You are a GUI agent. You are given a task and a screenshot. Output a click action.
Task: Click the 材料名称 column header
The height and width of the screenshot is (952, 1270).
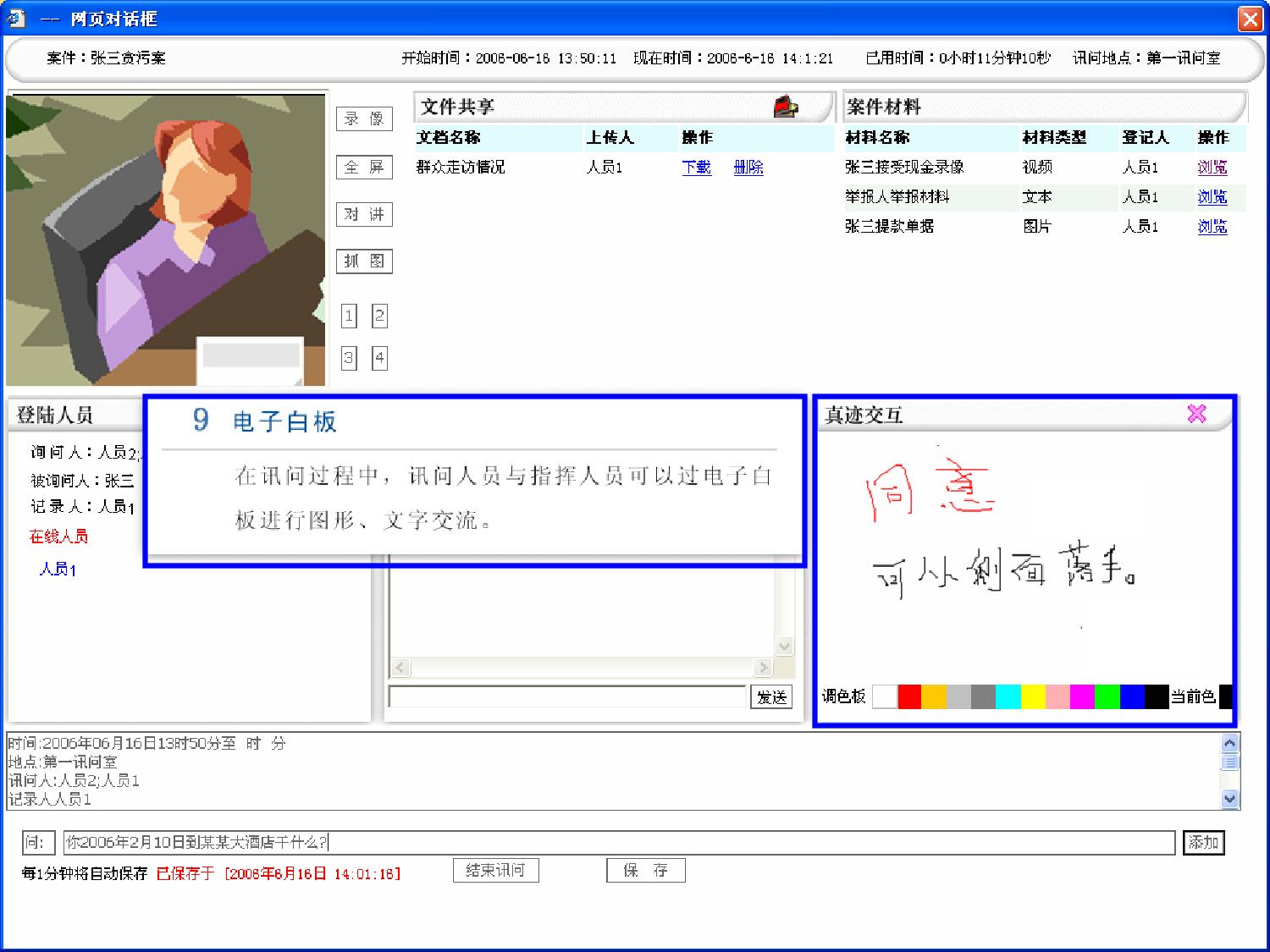tap(877, 137)
